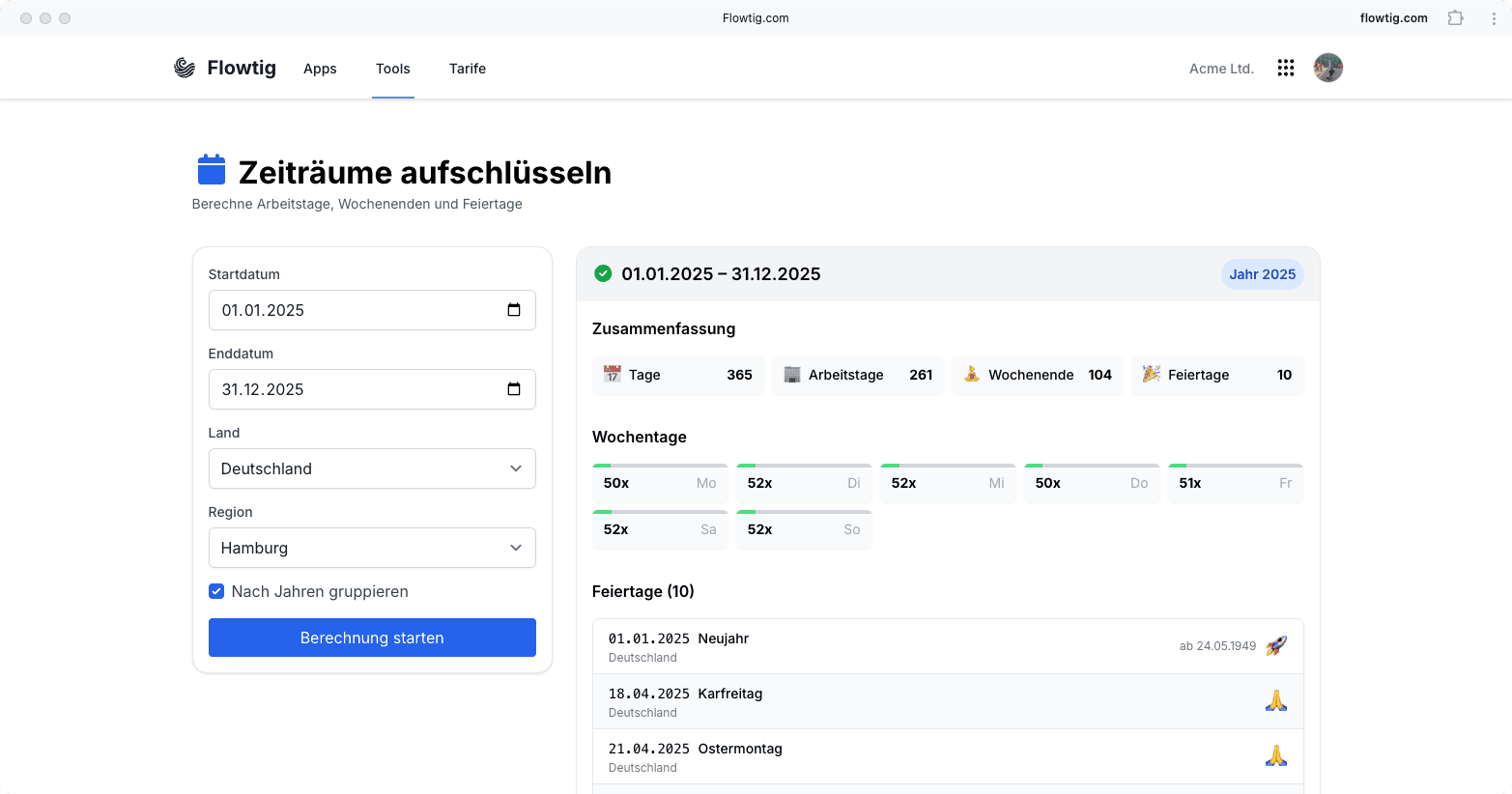Open the Startdatum calendar picker icon
Screen dimensions: 1512x794
coord(514,310)
